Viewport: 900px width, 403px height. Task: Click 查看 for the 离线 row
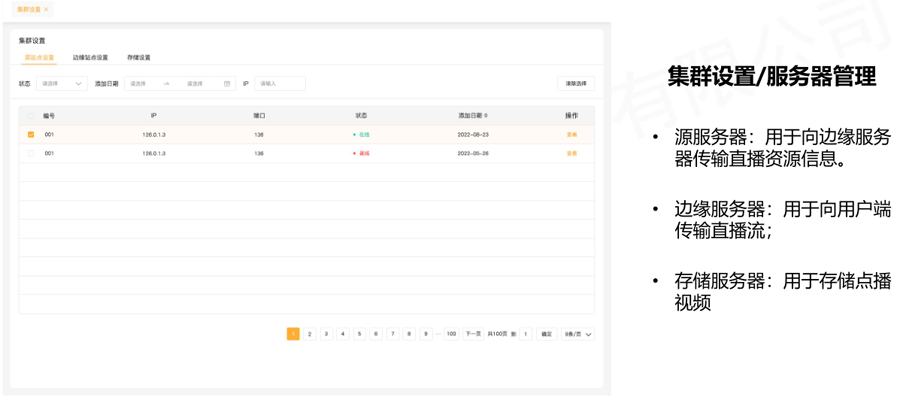click(572, 153)
